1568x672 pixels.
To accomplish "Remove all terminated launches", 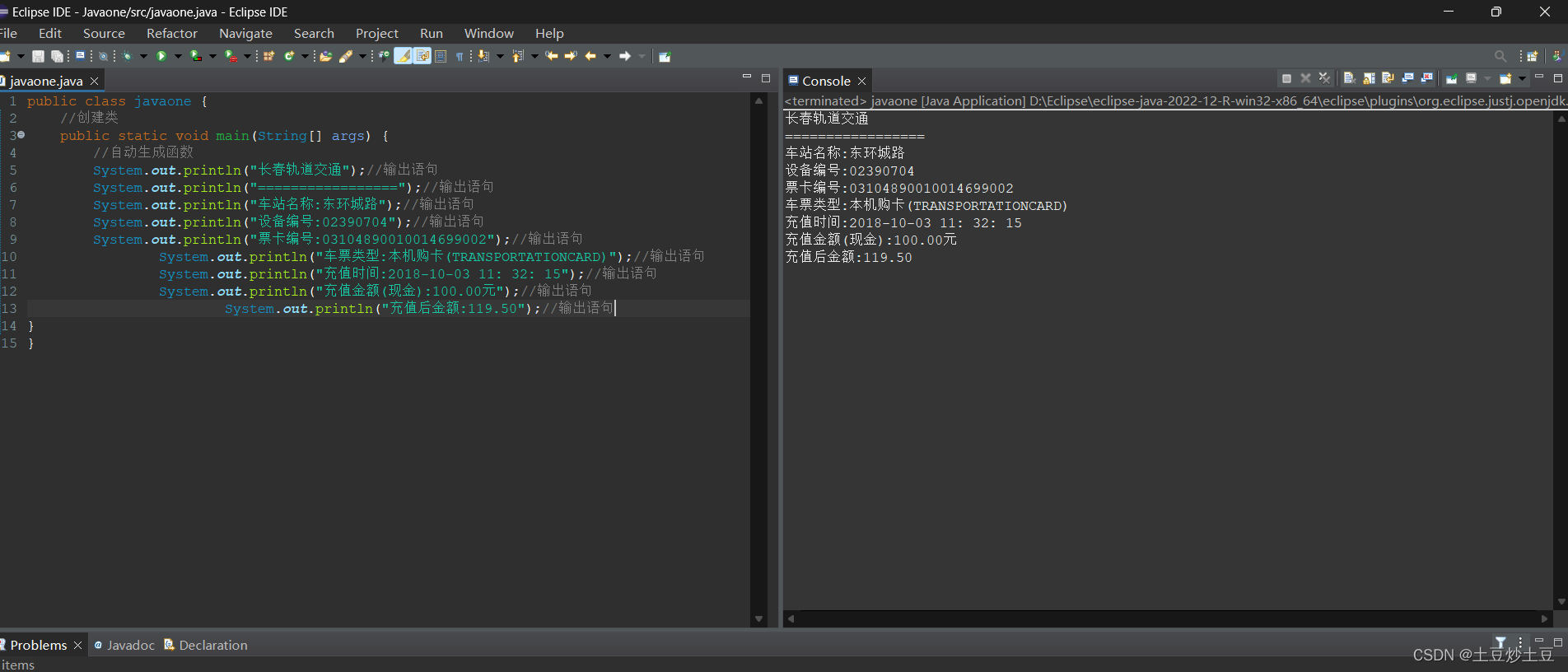I will [1324, 78].
